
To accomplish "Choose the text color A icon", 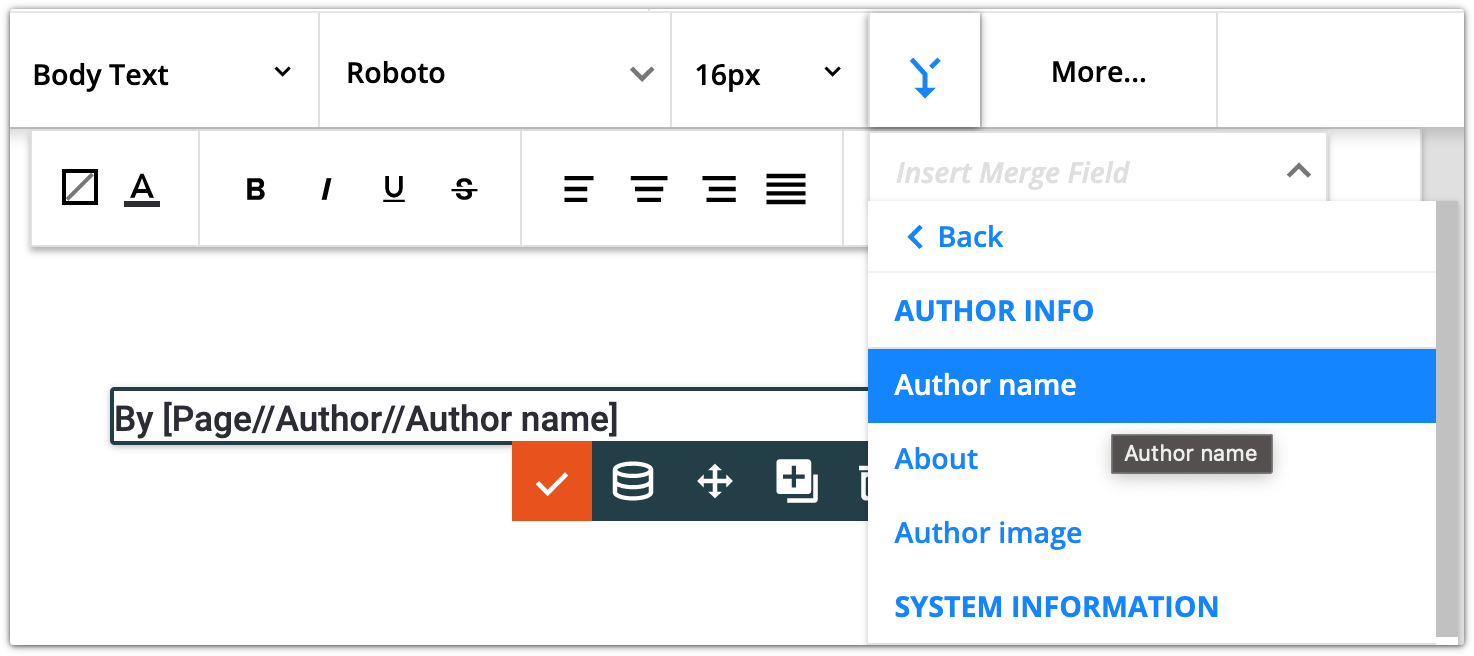I will [x=142, y=188].
